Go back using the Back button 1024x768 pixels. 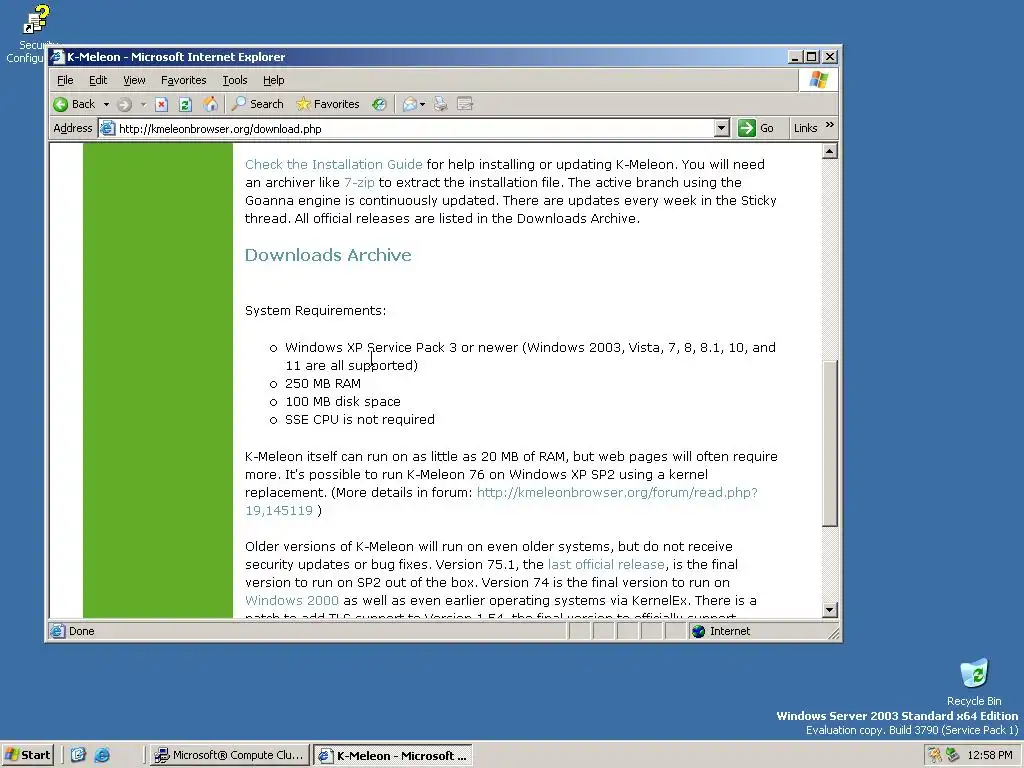(x=74, y=104)
